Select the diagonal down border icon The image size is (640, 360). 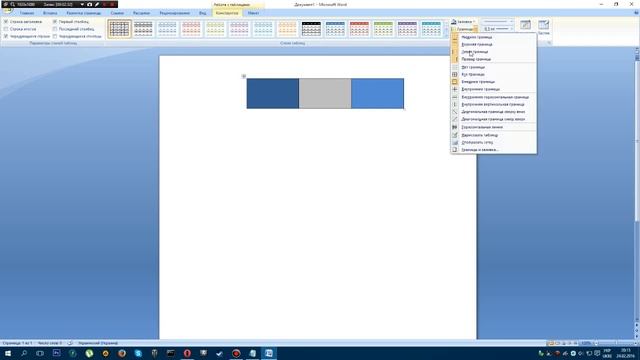pos(455,112)
